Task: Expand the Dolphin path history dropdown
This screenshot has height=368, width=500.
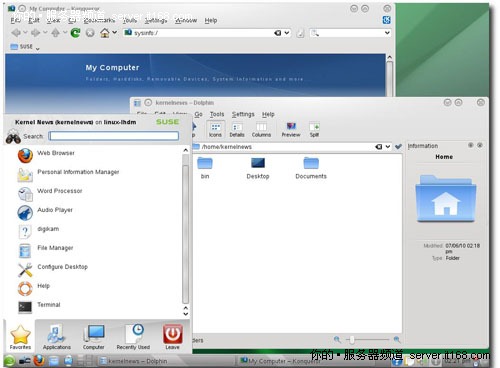Action: point(388,147)
